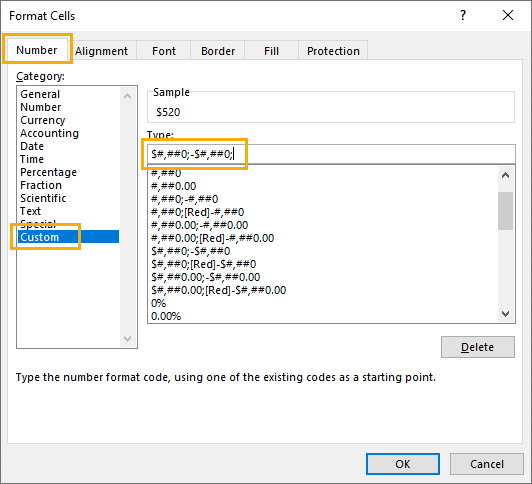Click the Help question mark icon

[463, 15]
